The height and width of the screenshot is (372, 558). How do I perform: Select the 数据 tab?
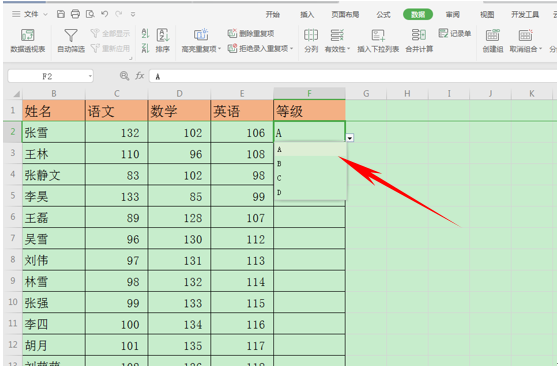418,15
